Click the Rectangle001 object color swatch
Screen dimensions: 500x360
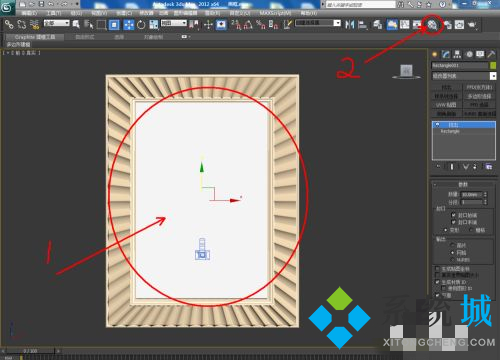click(x=493, y=65)
